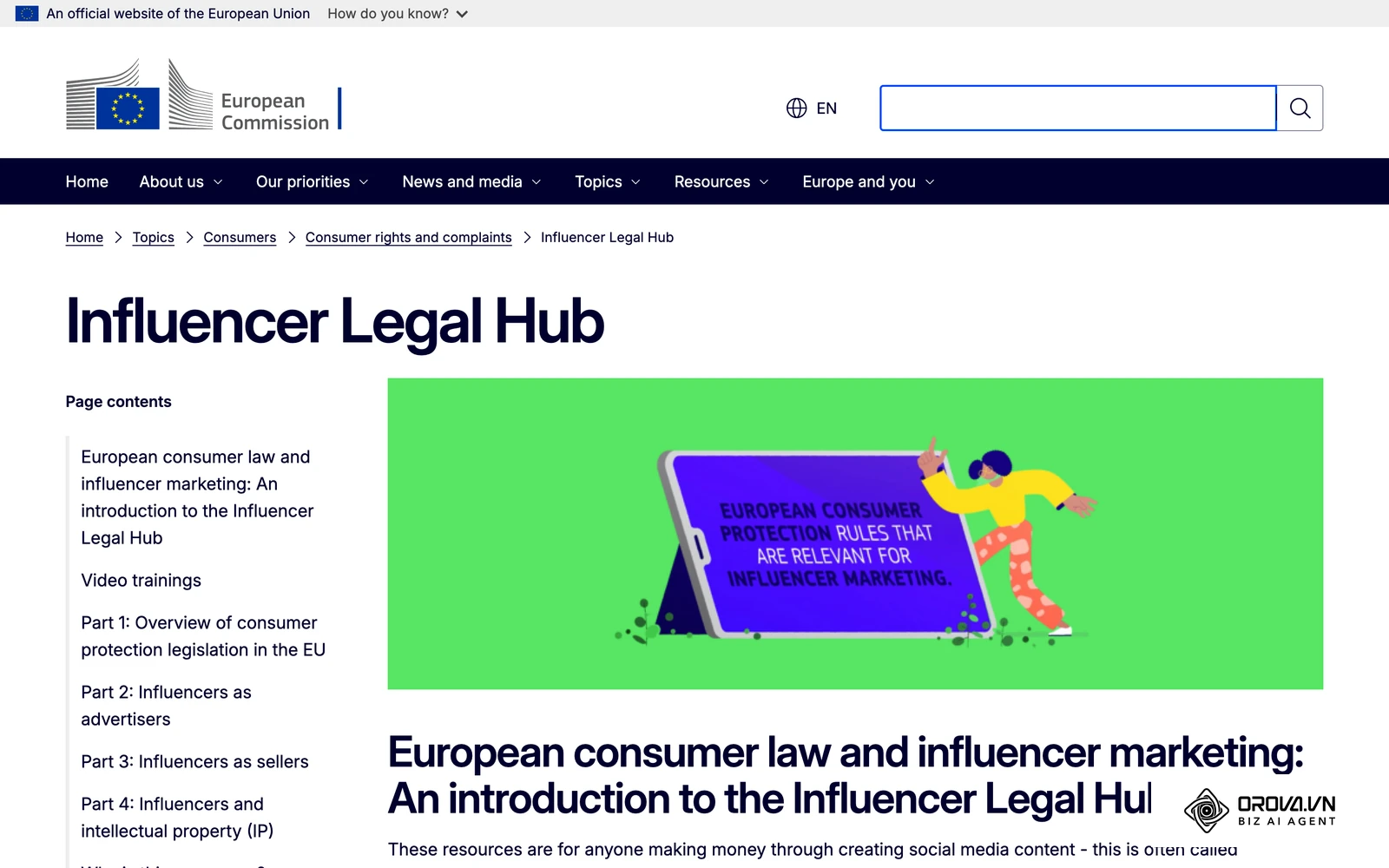The image size is (1389, 868).
Task: Click the green influencer marketing banner image
Action: click(855, 534)
